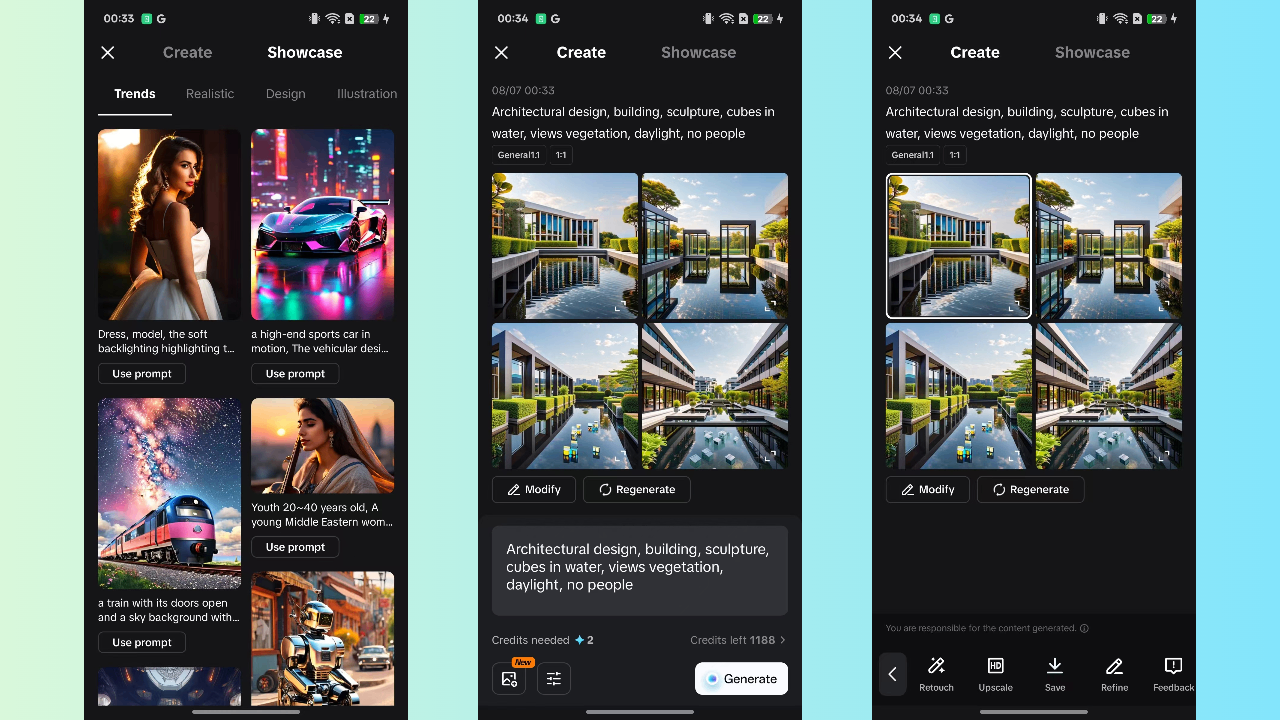Tap the white-outlined selected building image
Image resolution: width=1280 pixels, height=720 pixels.
(958, 246)
